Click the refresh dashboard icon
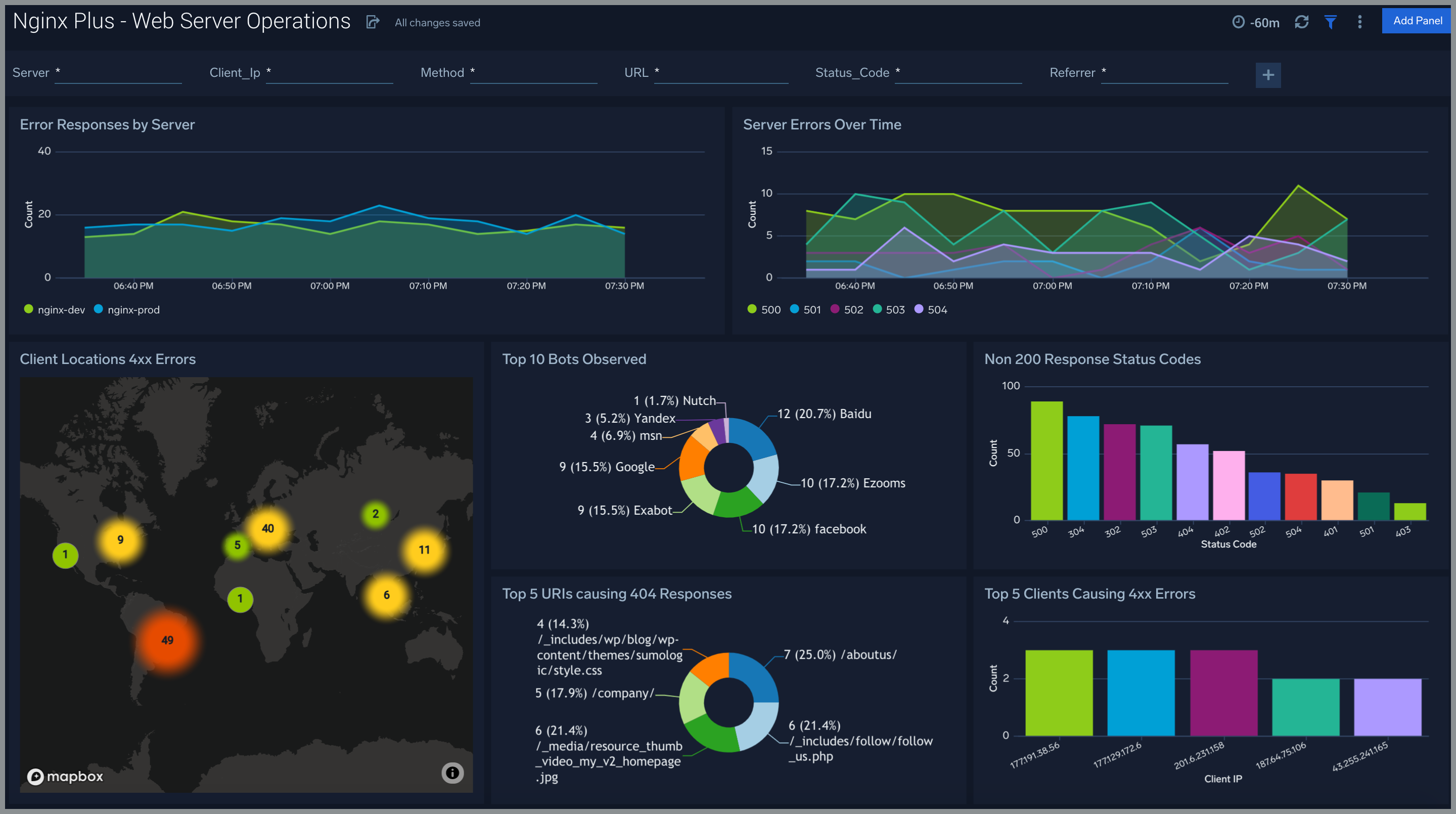Screen dimensions: 1456x814 tap(1302, 22)
